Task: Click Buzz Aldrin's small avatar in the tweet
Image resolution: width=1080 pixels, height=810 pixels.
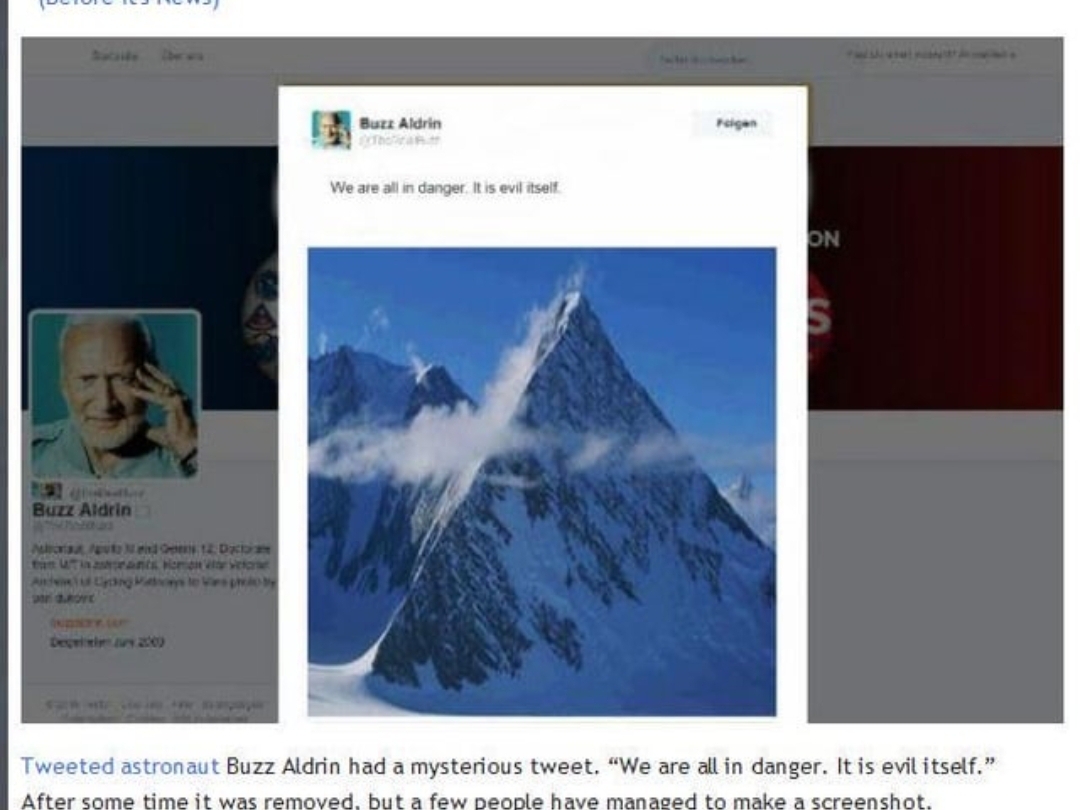Action: click(331, 129)
